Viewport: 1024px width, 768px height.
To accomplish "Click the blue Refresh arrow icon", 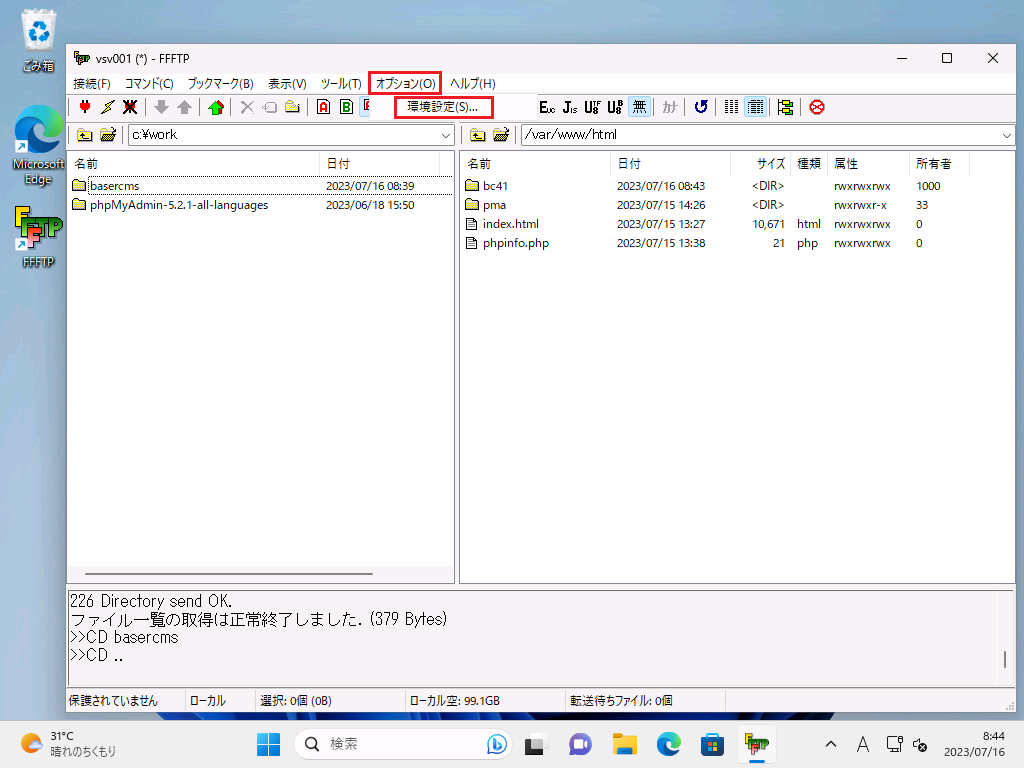I will coord(701,107).
